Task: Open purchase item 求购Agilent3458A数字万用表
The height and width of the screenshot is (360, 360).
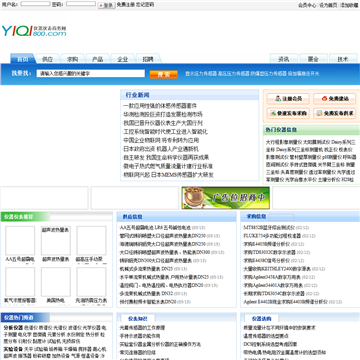Action: [x=272, y=277]
